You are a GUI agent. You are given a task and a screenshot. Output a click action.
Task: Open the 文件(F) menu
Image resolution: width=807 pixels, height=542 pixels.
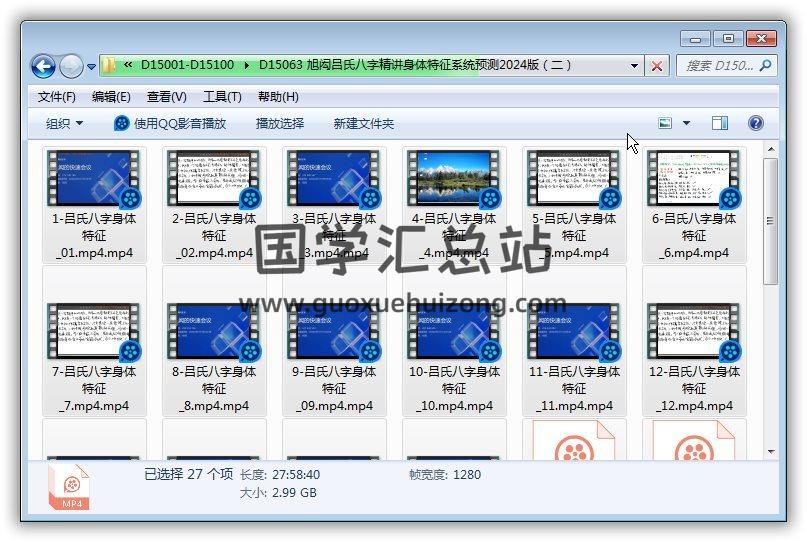pyautogui.click(x=57, y=96)
